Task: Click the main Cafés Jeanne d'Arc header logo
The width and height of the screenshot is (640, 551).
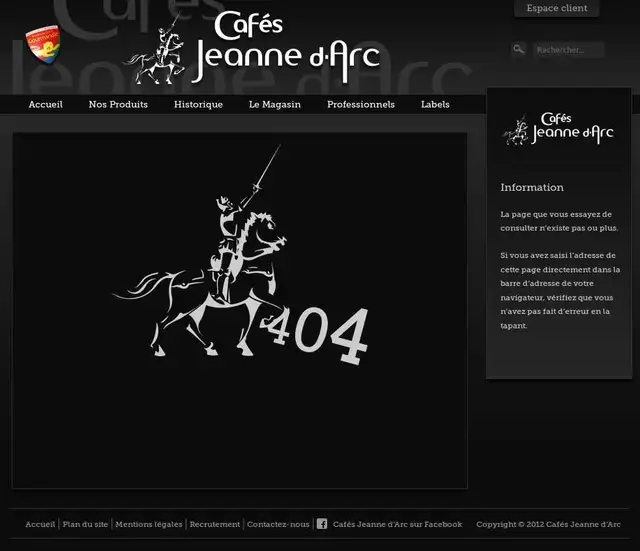Action: (252, 47)
